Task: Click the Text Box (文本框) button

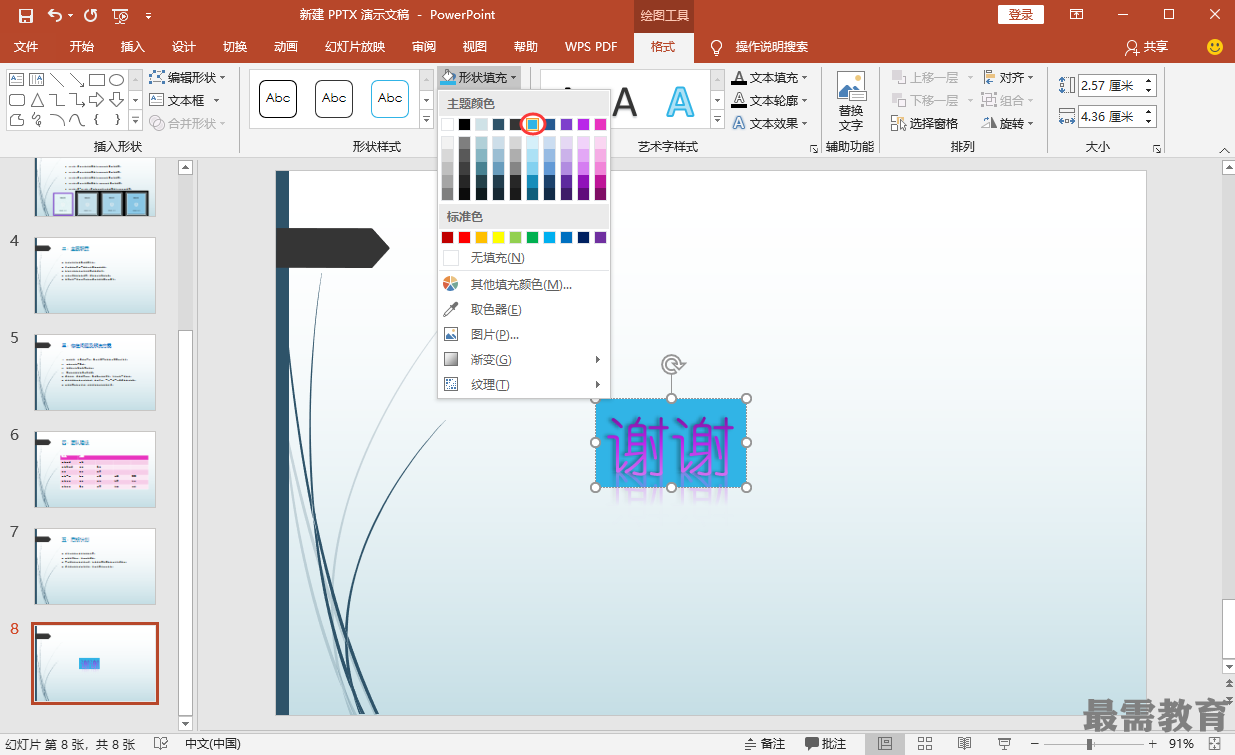Action: (185, 100)
